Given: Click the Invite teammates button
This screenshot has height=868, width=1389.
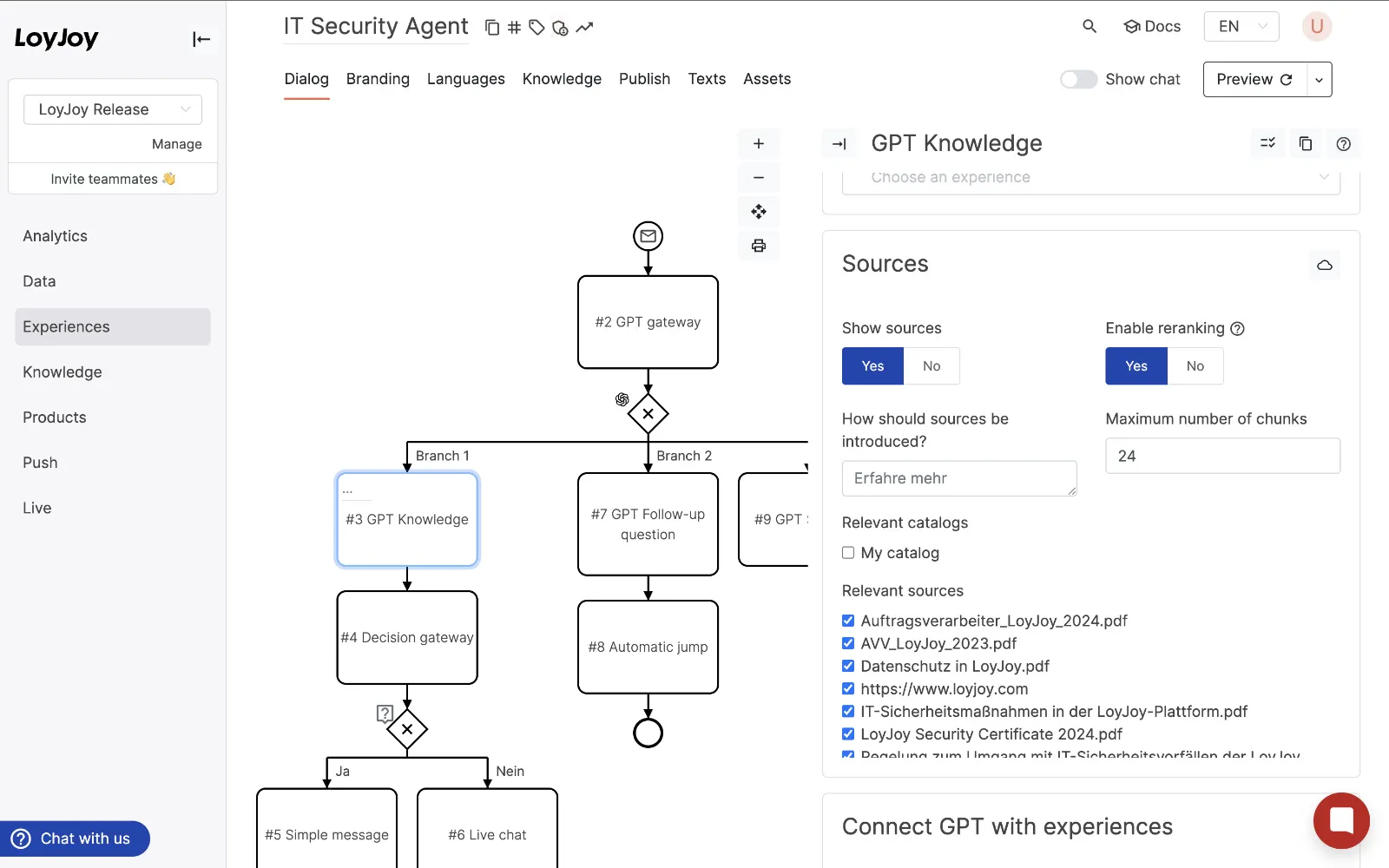Looking at the screenshot, I should [x=113, y=179].
